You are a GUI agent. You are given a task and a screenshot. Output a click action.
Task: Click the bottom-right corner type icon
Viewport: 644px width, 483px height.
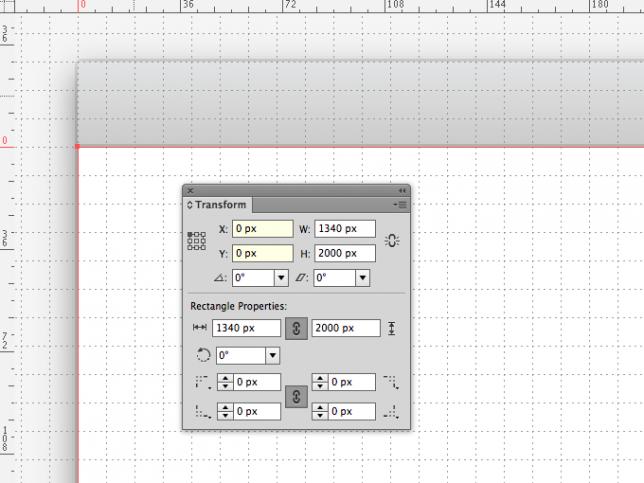[x=391, y=412]
